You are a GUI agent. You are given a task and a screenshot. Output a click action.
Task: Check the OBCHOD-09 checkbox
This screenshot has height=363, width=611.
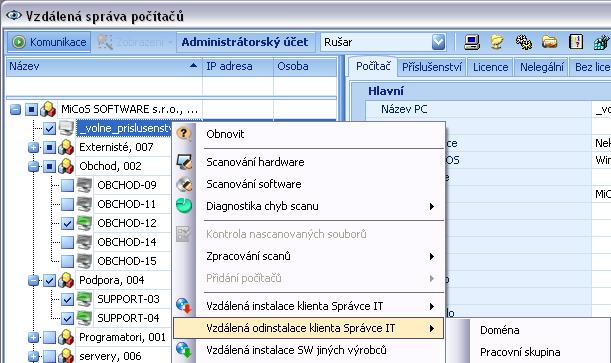67,185
